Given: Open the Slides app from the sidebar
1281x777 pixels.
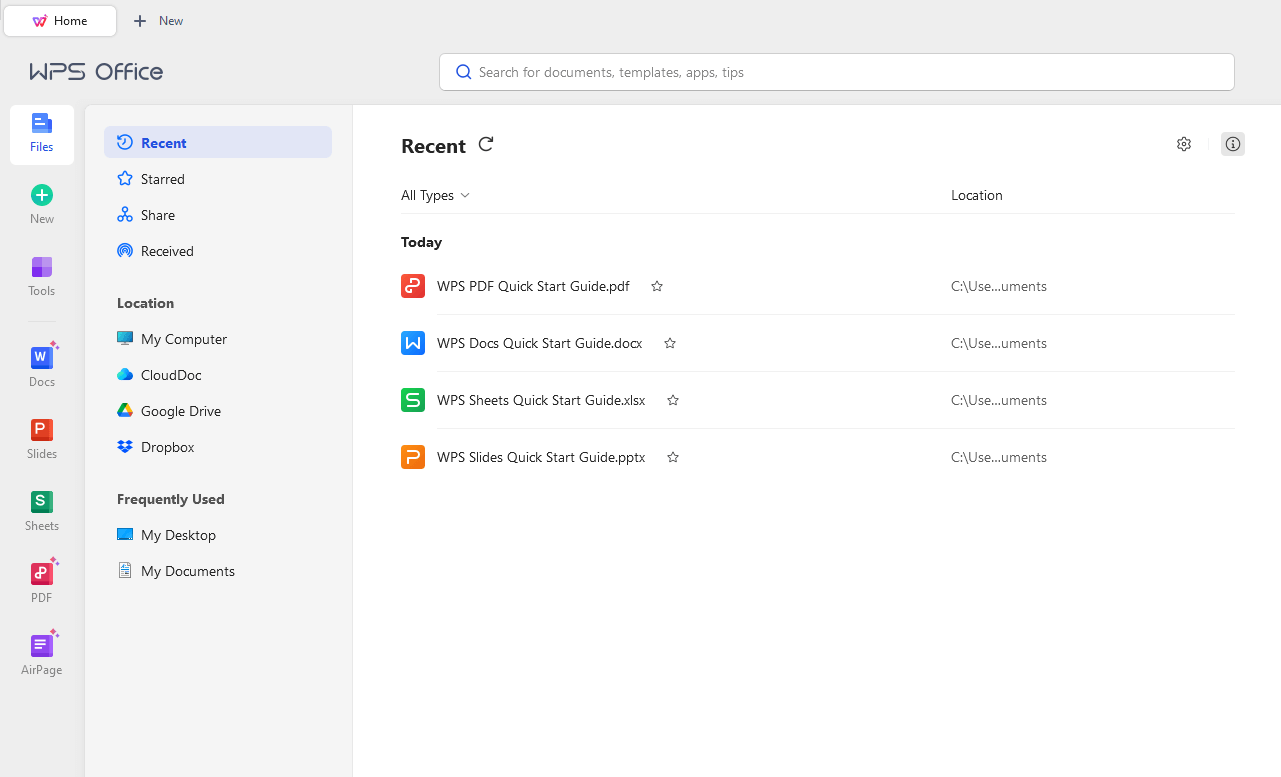Looking at the screenshot, I should coord(41,436).
